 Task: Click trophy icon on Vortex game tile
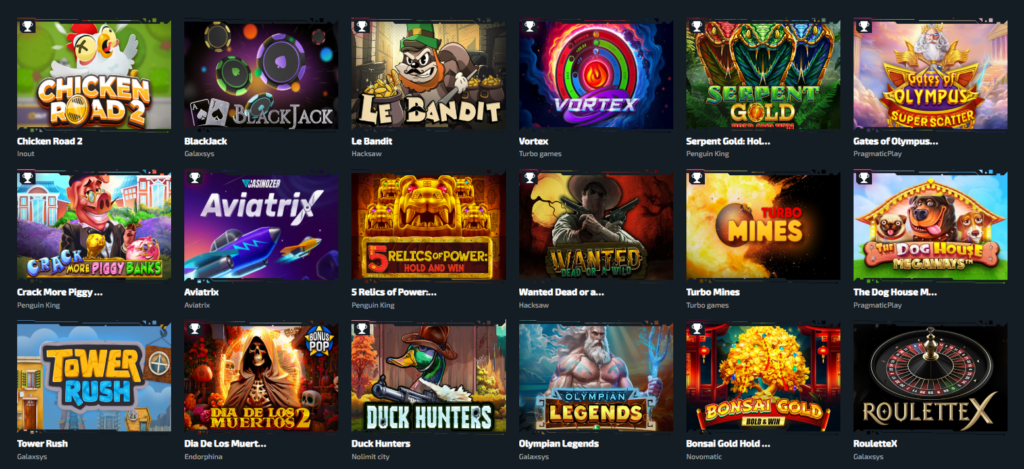529,27
